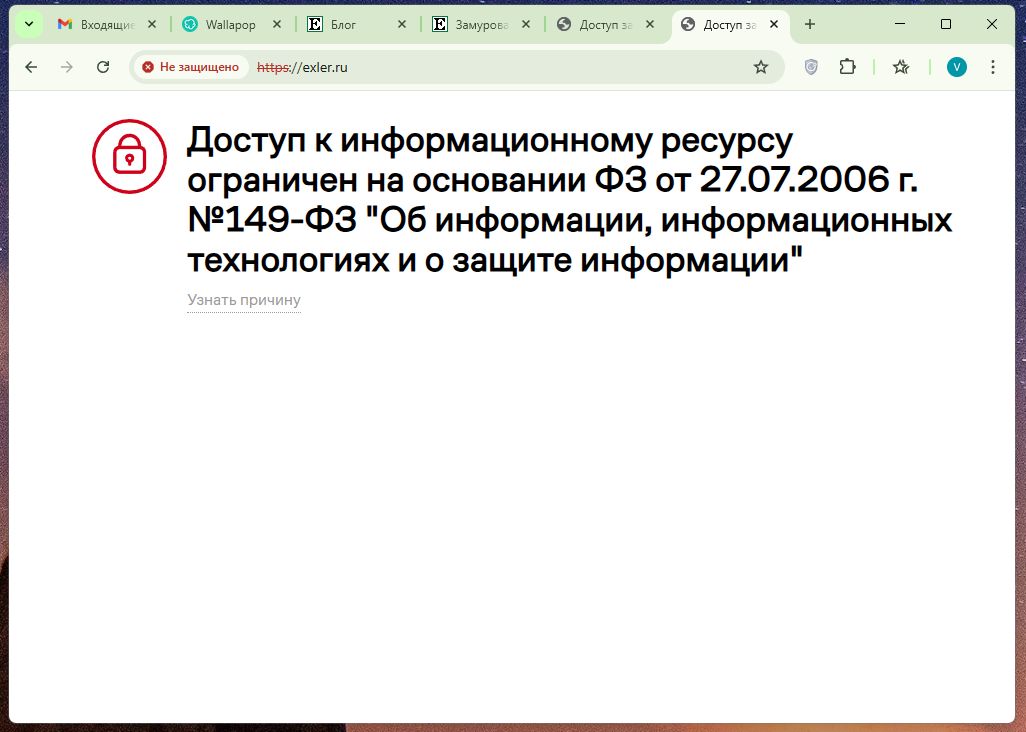The image size is (1026, 732).
Task: Open the profile avatar 'V'
Action: click(957, 67)
